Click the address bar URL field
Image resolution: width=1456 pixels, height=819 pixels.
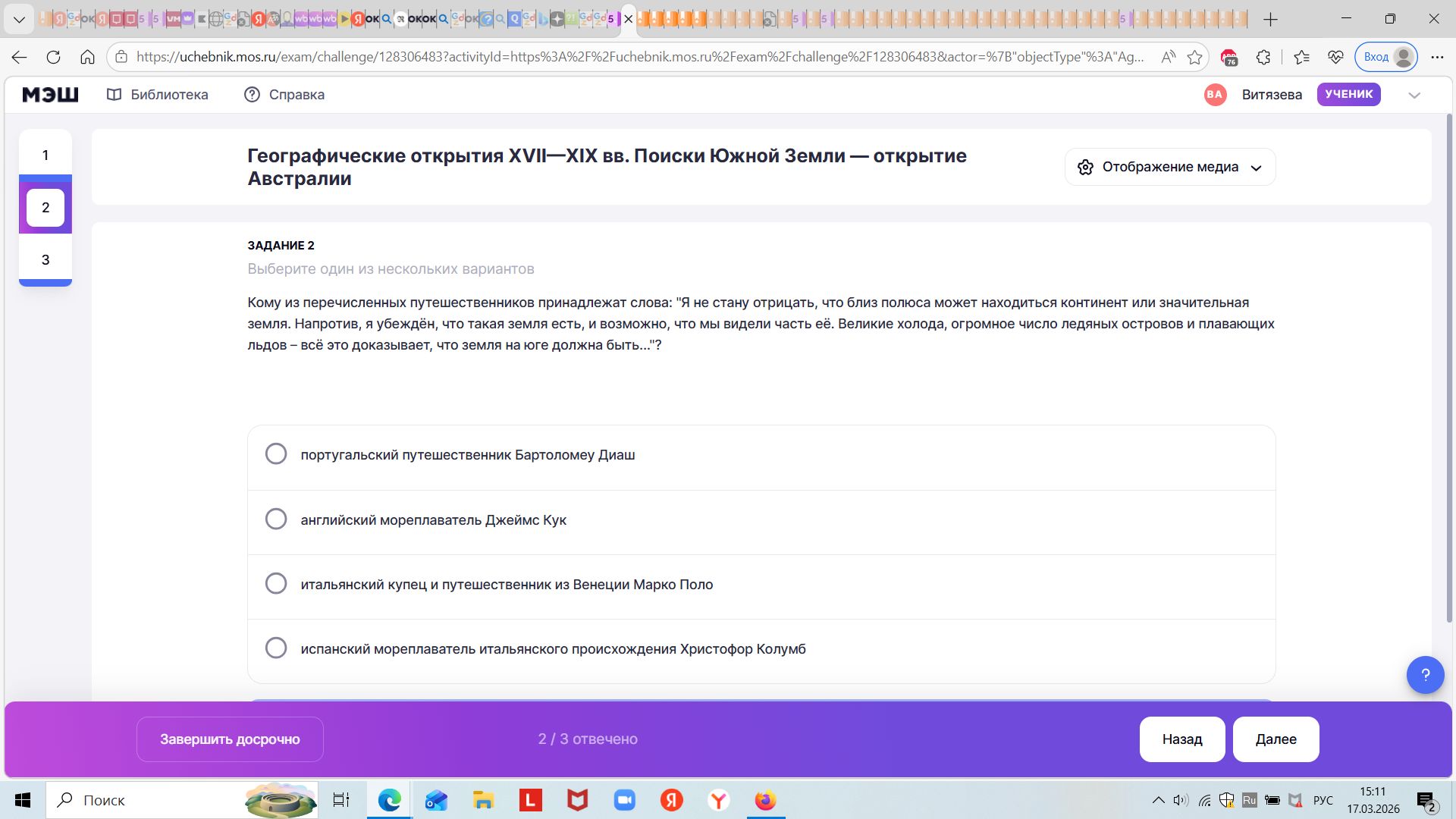point(640,57)
